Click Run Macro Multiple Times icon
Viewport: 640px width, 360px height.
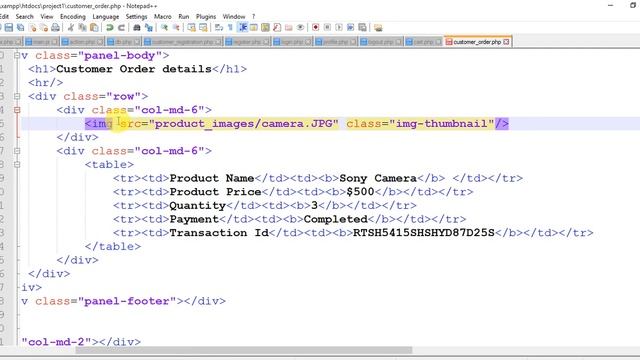point(351,28)
